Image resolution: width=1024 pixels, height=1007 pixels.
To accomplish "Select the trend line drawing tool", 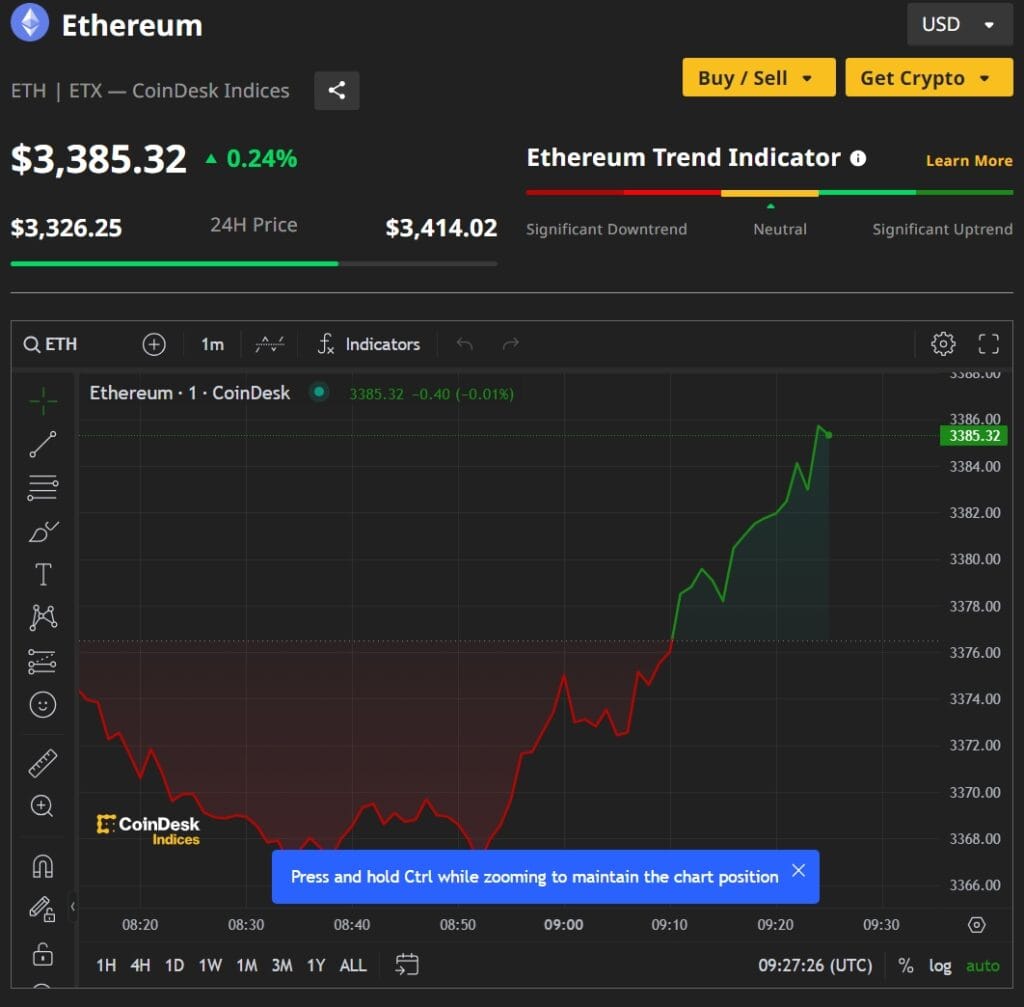I will click(43, 444).
